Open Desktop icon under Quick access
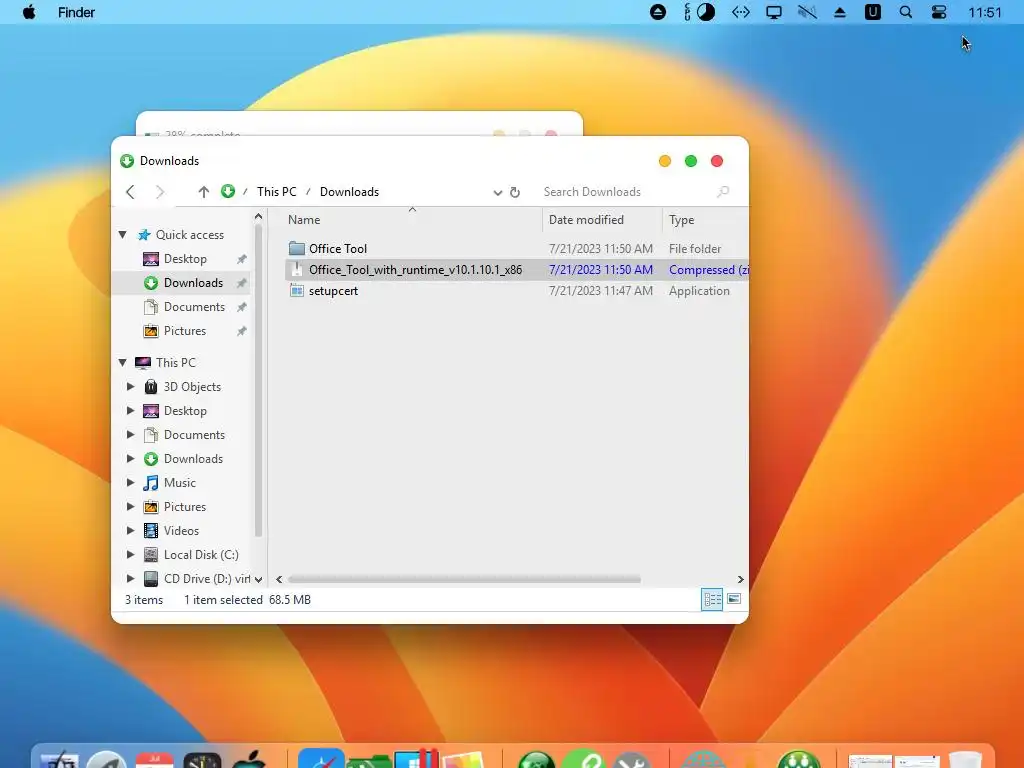 [151, 259]
